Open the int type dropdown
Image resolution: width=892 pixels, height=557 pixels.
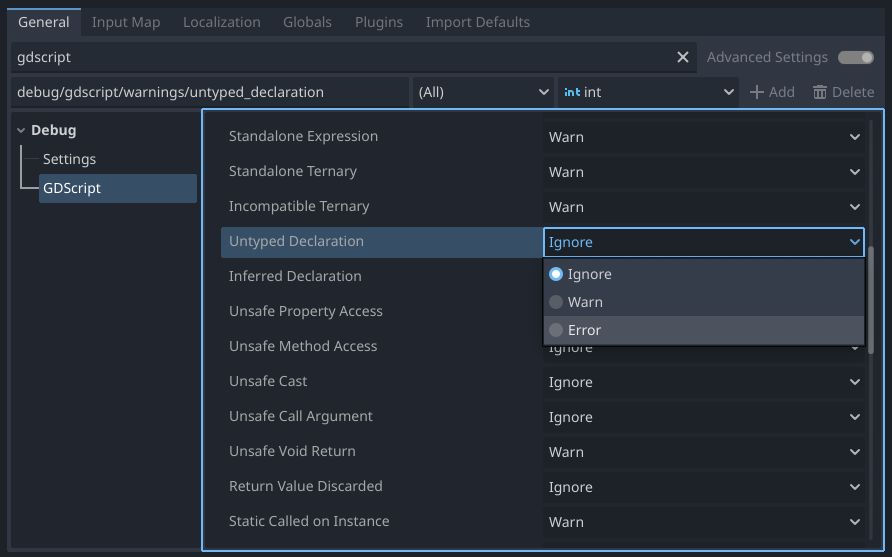click(x=648, y=92)
